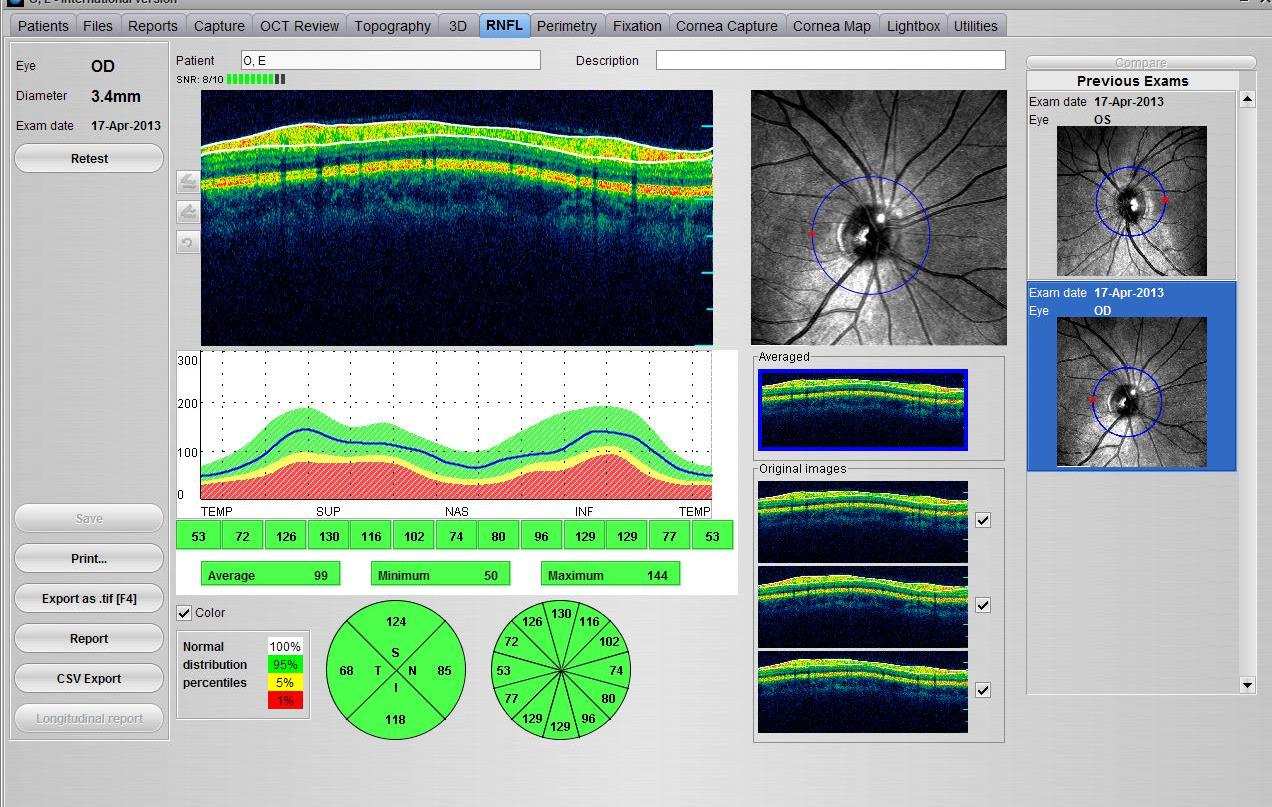Open the 3D tab
The width and height of the screenshot is (1272, 807).
[x=458, y=26]
